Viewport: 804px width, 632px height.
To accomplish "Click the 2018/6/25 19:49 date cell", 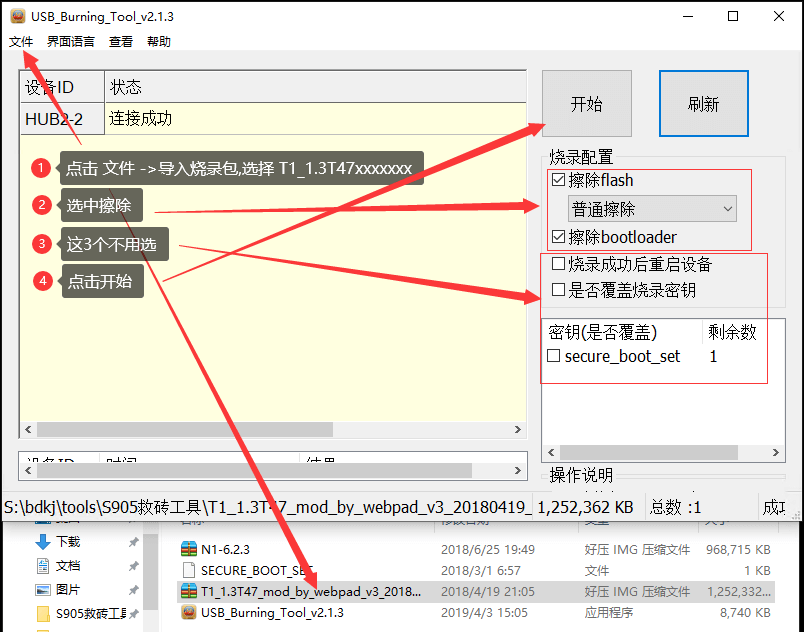I will tap(488, 549).
